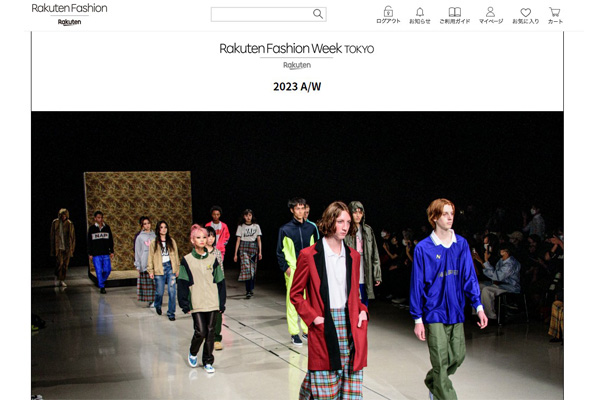The height and width of the screenshot is (400, 600).
Task: Click the ご利用ガイド text label
Action: tap(455, 21)
